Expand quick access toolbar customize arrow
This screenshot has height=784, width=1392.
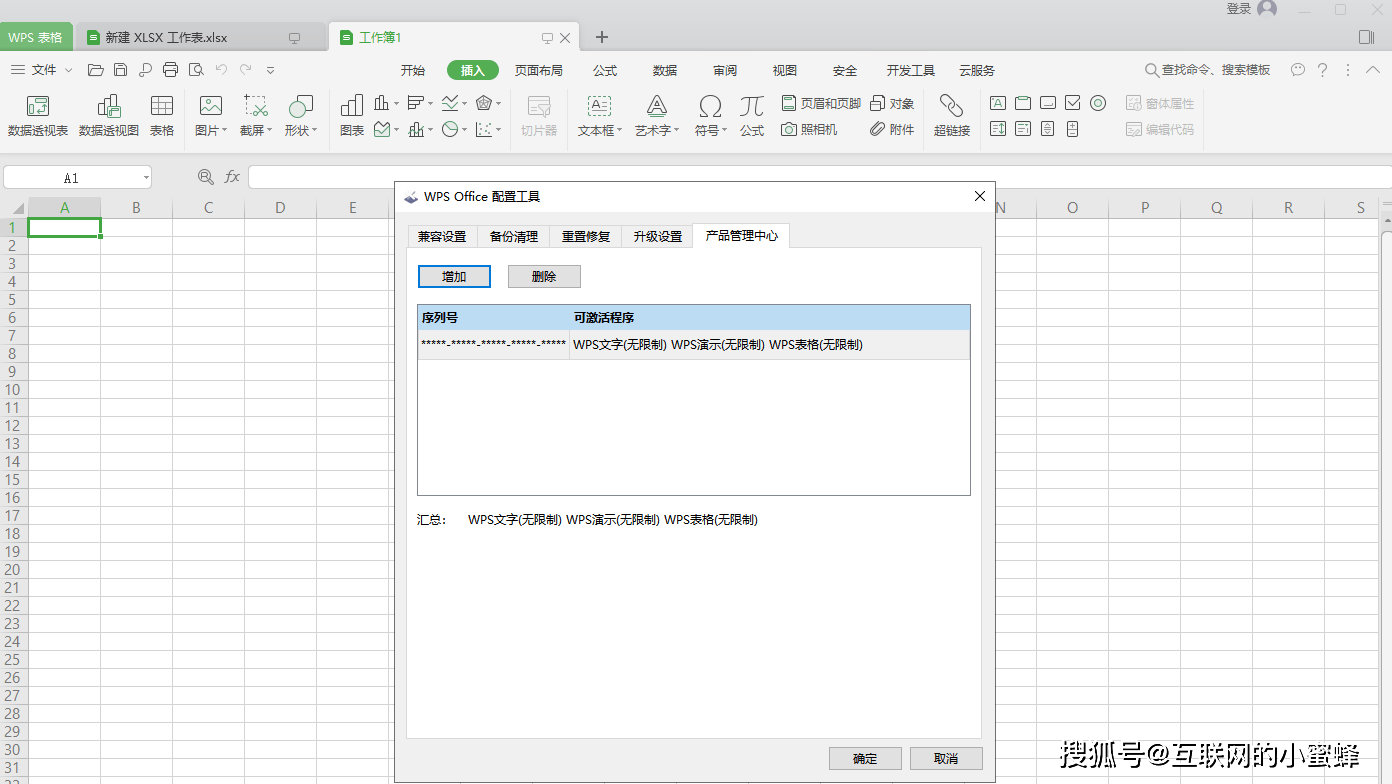[x=270, y=70]
